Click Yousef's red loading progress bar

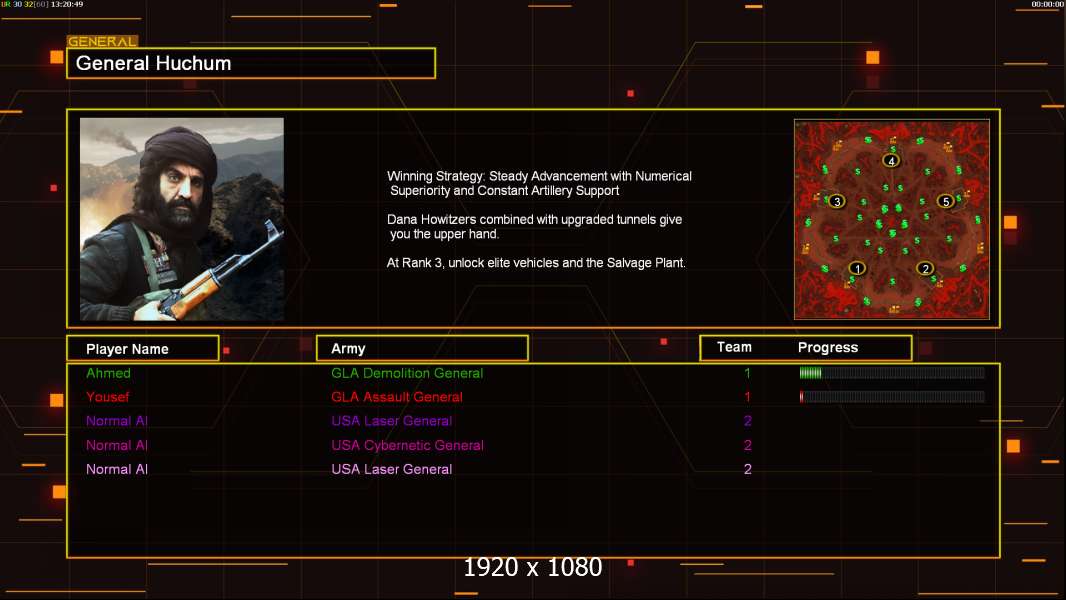(x=892, y=397)
